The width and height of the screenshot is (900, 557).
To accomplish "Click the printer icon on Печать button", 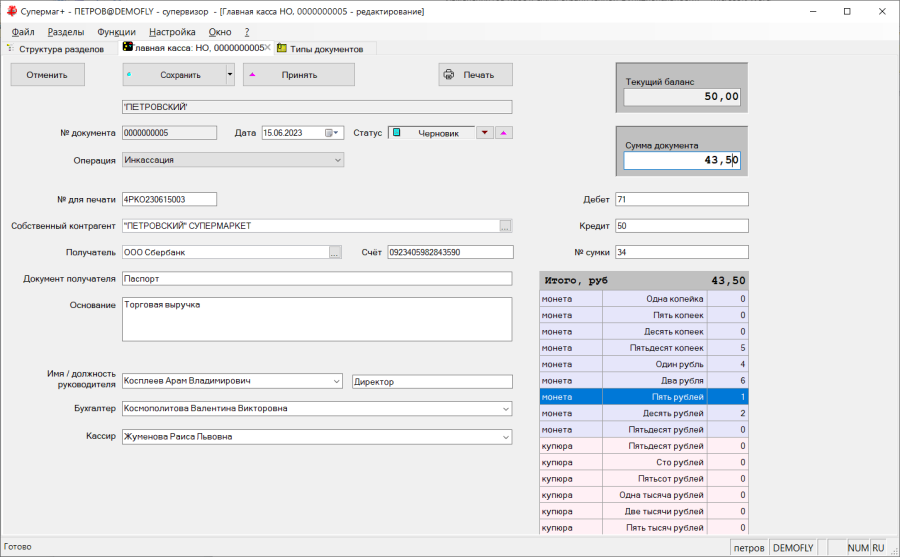I will pos(449,75).
